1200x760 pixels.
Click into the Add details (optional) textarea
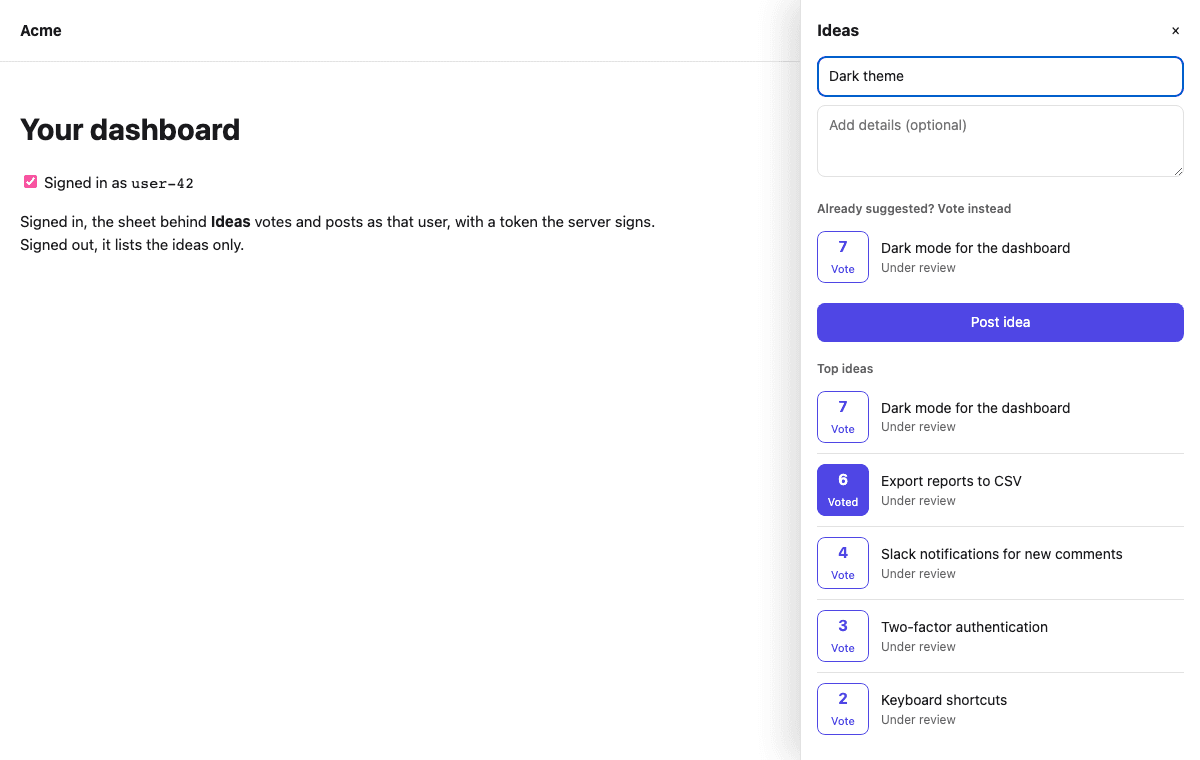[x=1000, y=141]
